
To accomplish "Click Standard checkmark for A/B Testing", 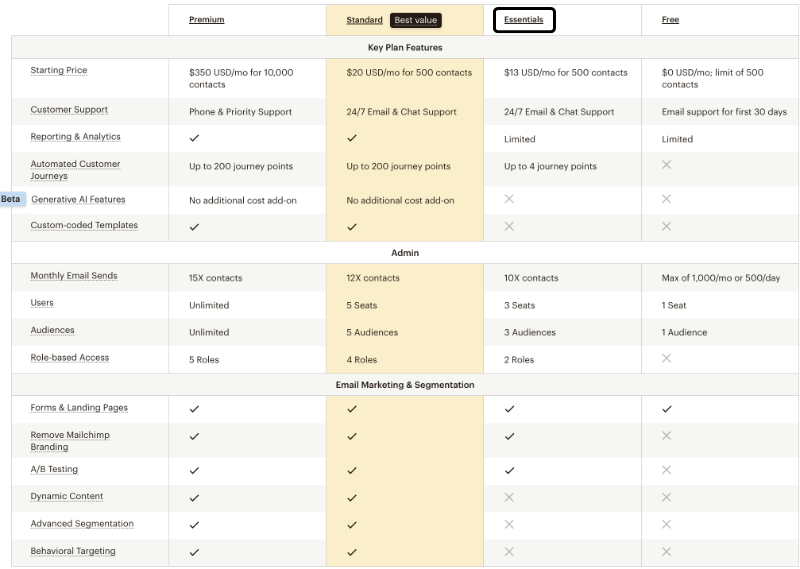I will [352, 471].
